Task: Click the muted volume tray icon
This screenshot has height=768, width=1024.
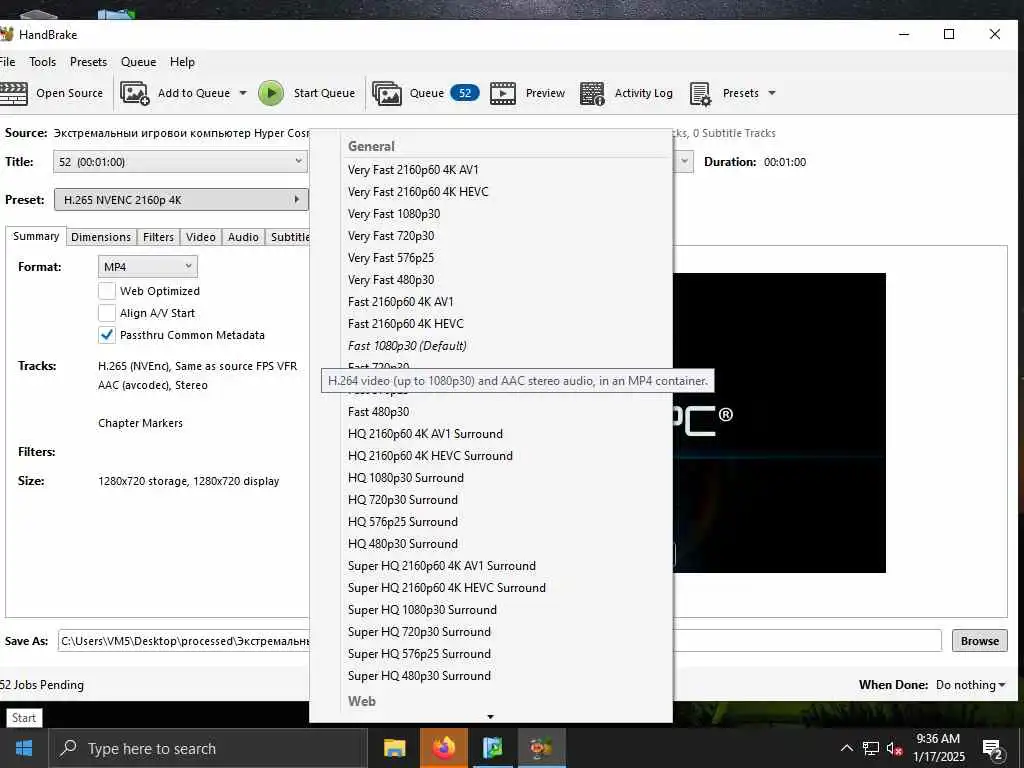Action: click(895, 748)
